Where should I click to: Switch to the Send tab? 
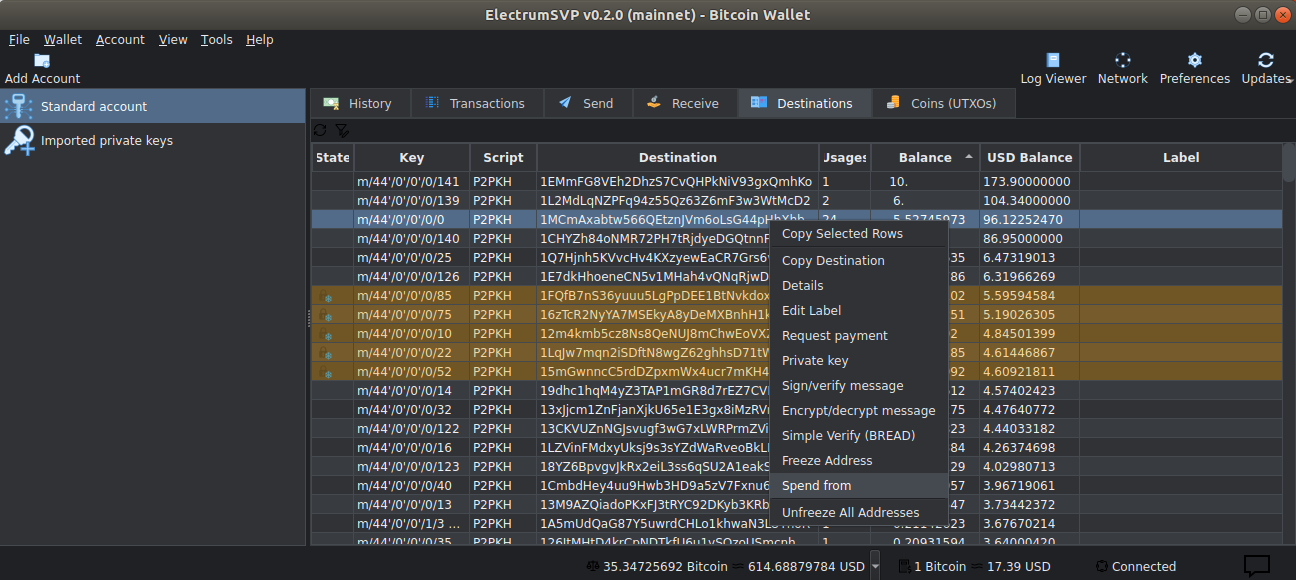pos(586,103)
